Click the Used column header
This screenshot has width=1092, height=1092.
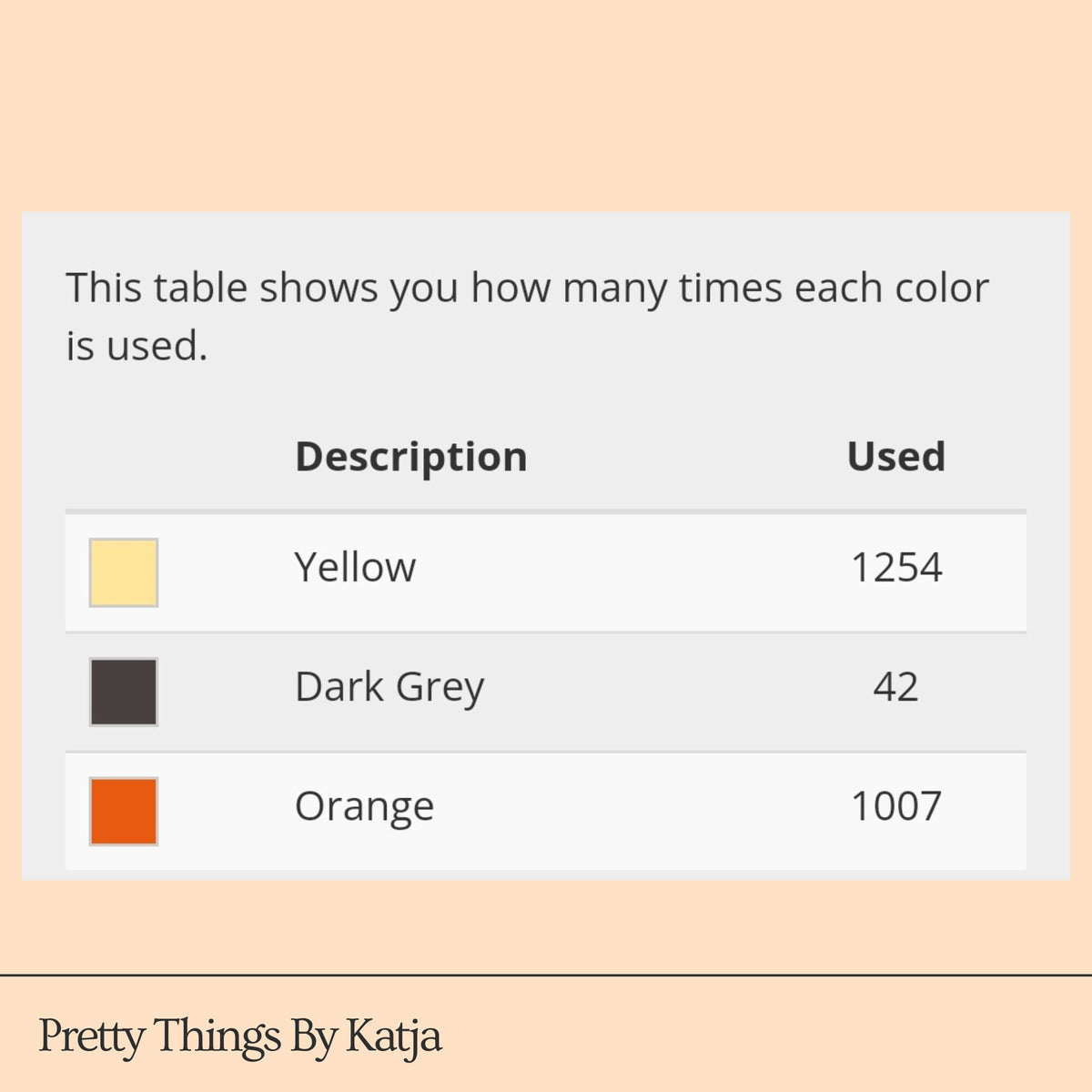pos(896,457)
